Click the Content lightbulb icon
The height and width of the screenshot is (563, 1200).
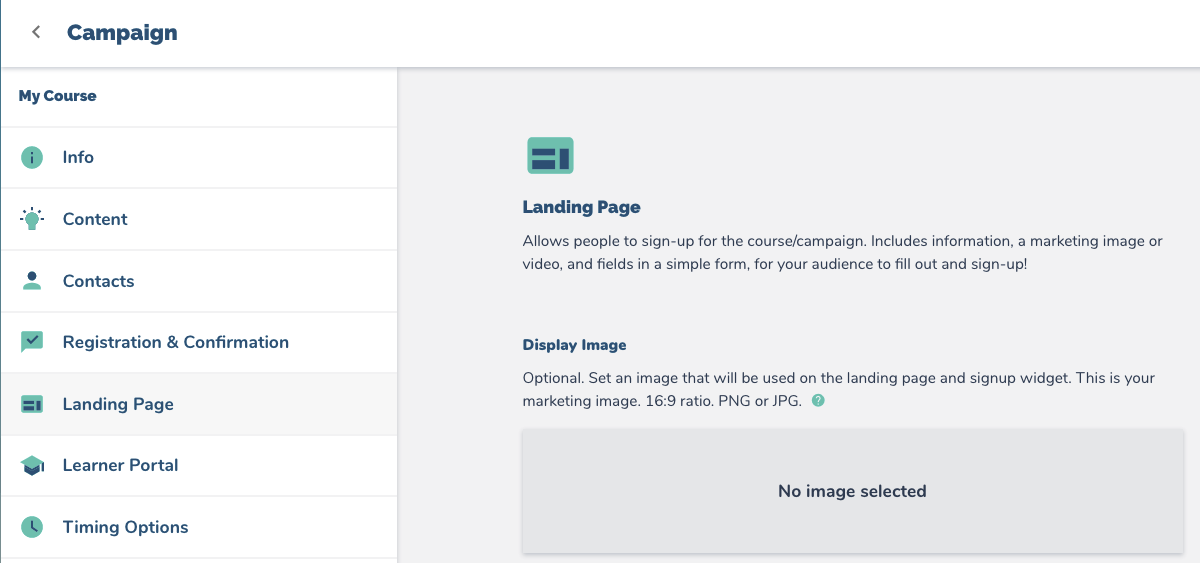pyautogui.click(x=32, y=219)
